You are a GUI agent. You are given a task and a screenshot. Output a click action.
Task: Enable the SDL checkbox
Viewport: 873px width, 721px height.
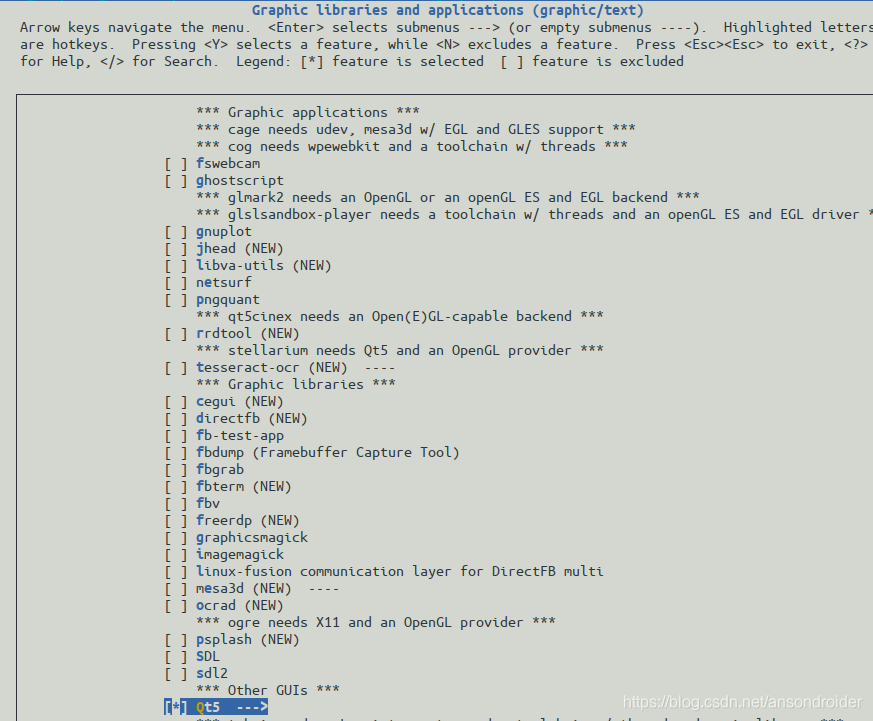click(176, 656)
